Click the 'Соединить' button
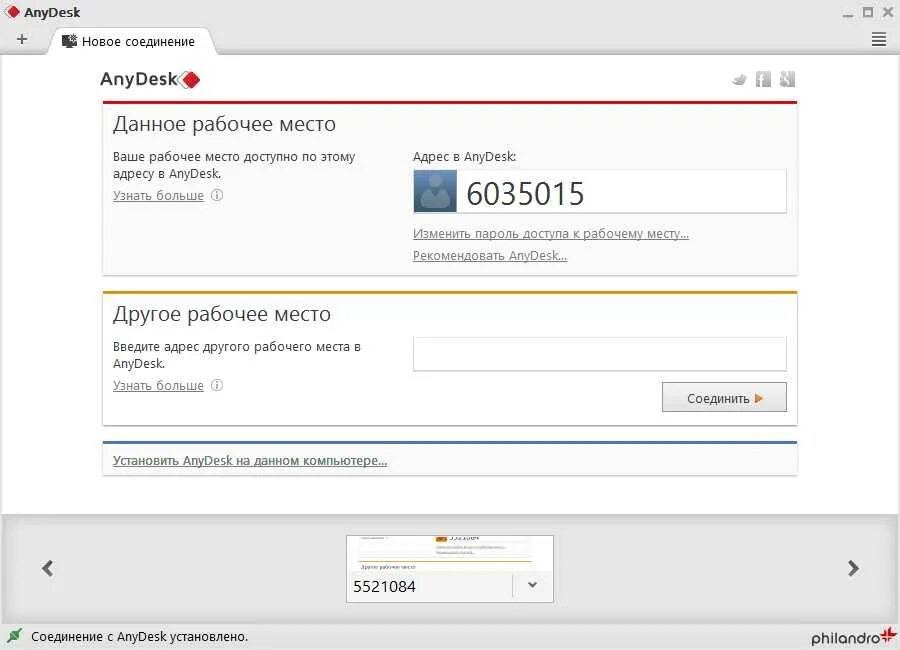 [x=724, y=397]
